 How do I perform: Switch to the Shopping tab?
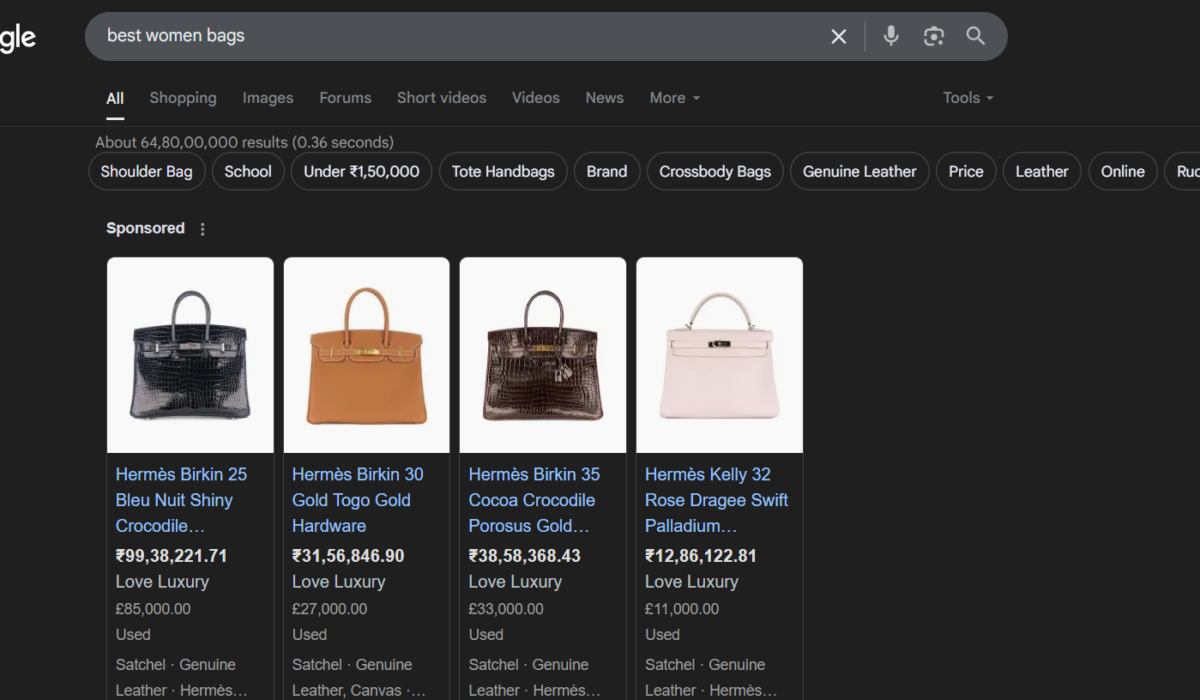point(183,98)
